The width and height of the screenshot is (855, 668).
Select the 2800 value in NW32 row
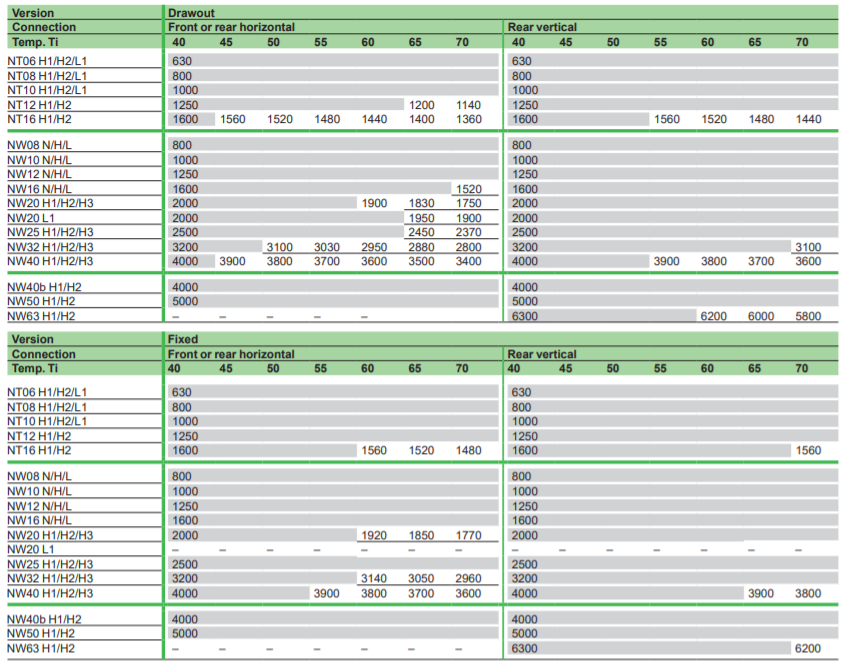click(x=468, y=247)
